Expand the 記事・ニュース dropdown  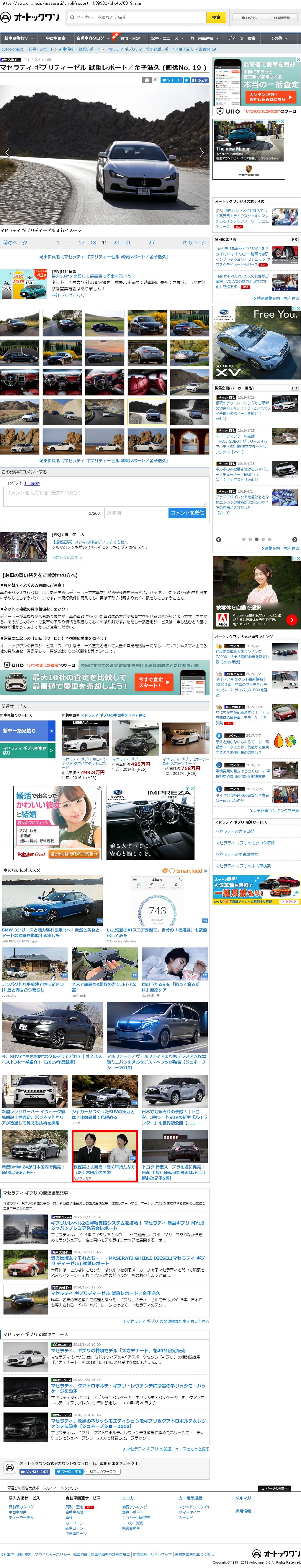pyautogui.click(x=167, y=38)
